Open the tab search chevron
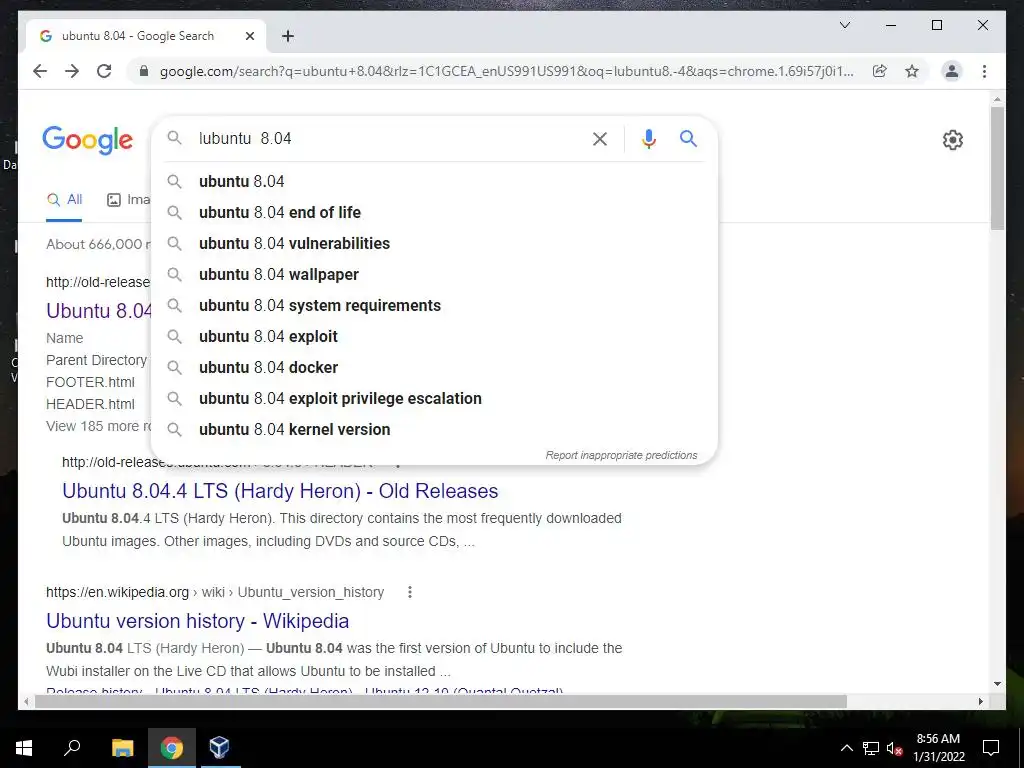The height and width of the screenshot is (768, 1024). [844, 25]
